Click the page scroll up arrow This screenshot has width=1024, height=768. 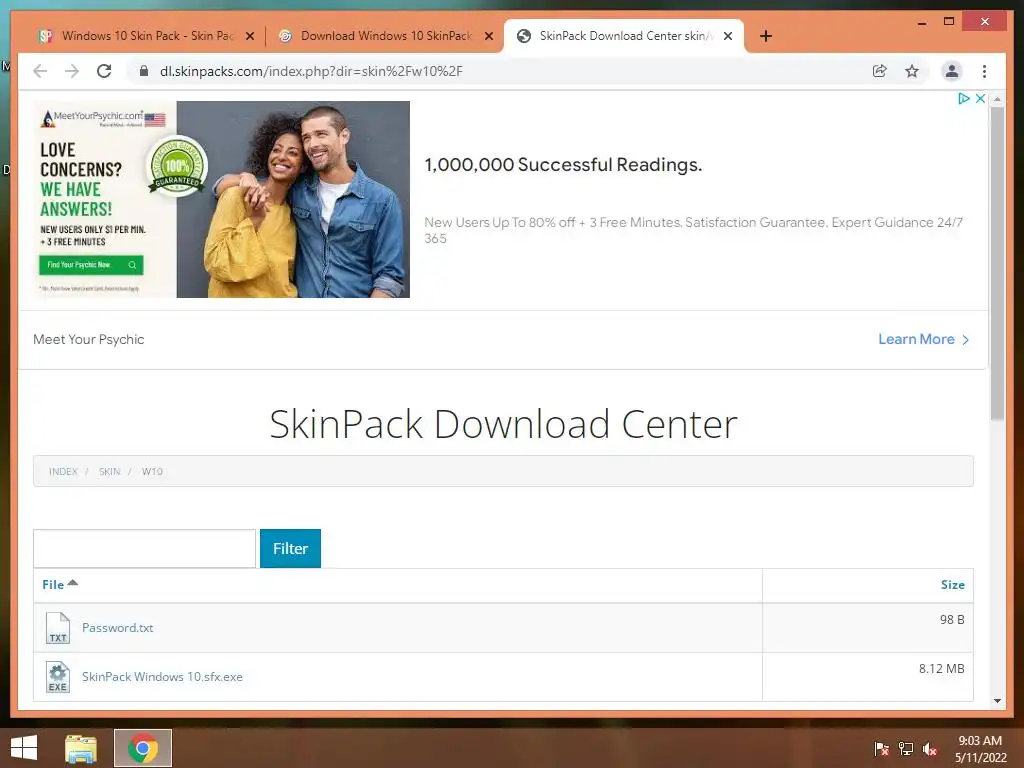997,99
